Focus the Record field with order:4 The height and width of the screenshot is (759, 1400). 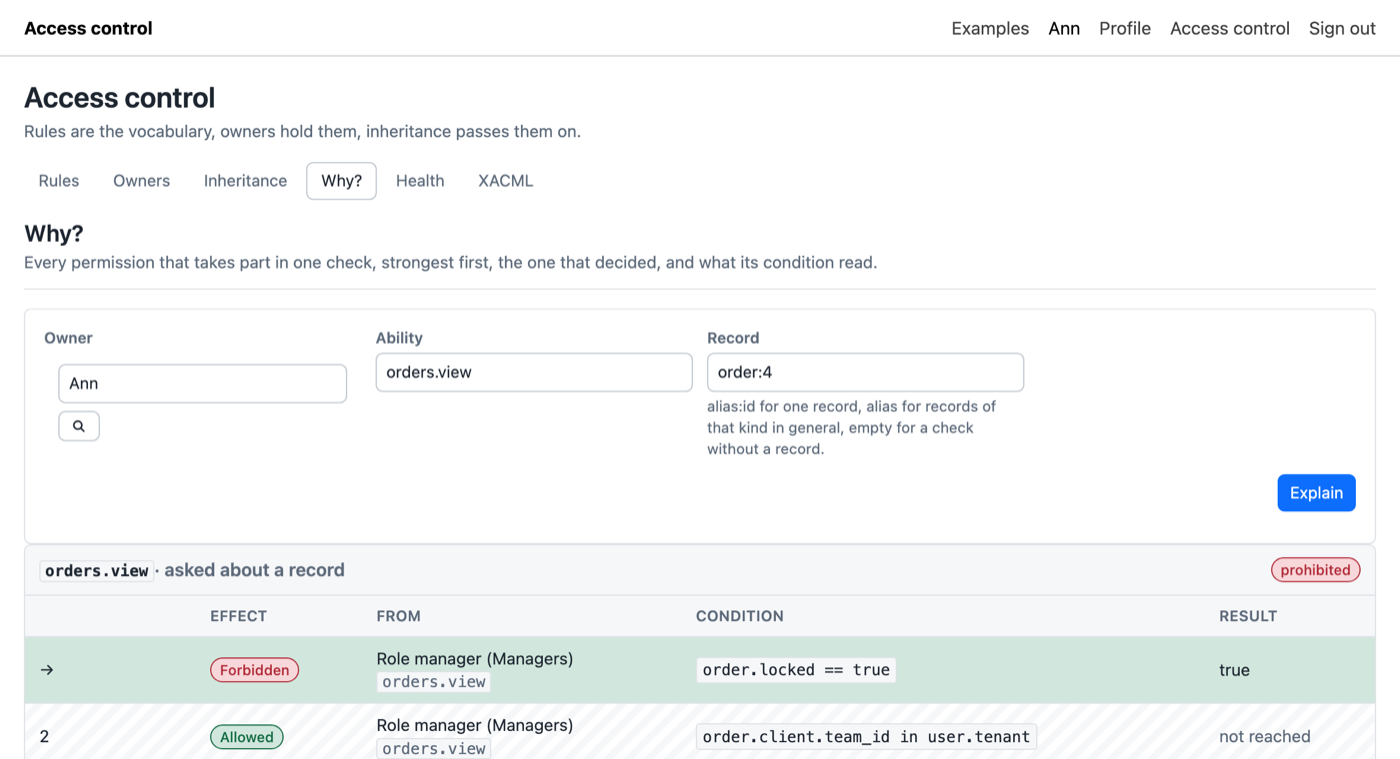coord(865,372)
